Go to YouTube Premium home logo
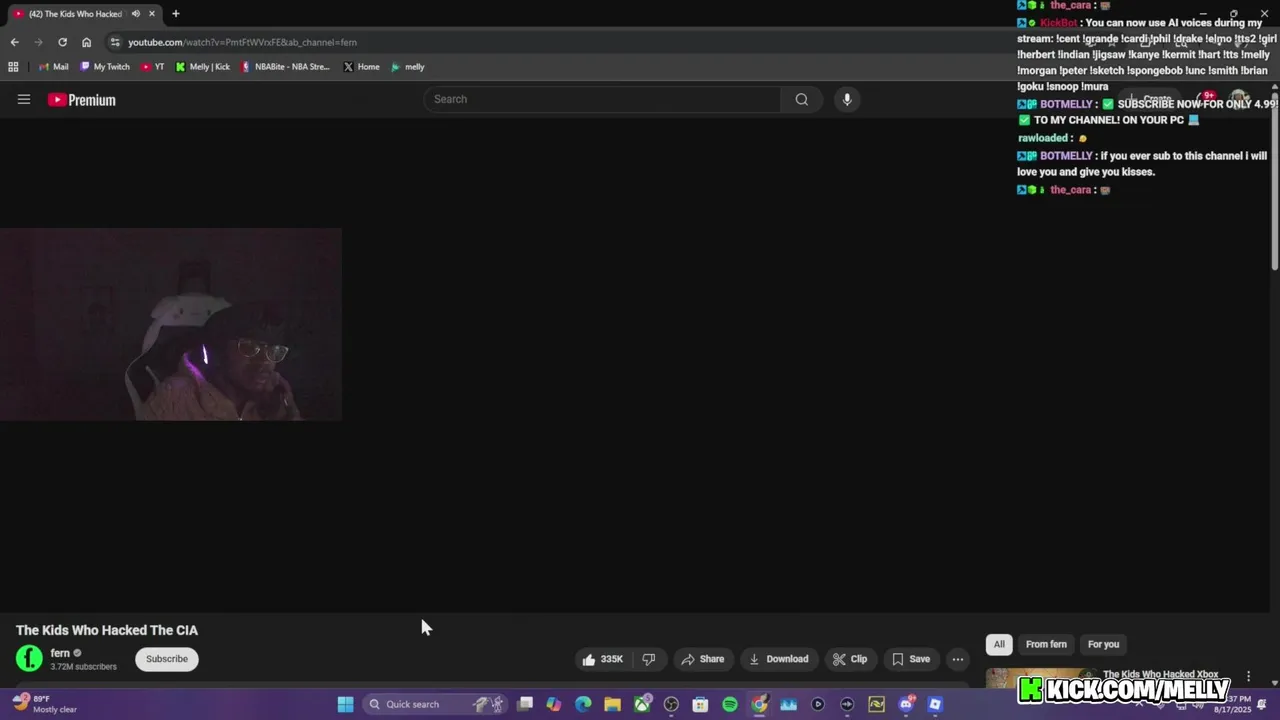The image size is (1280, 720). (x=82, y=100)
